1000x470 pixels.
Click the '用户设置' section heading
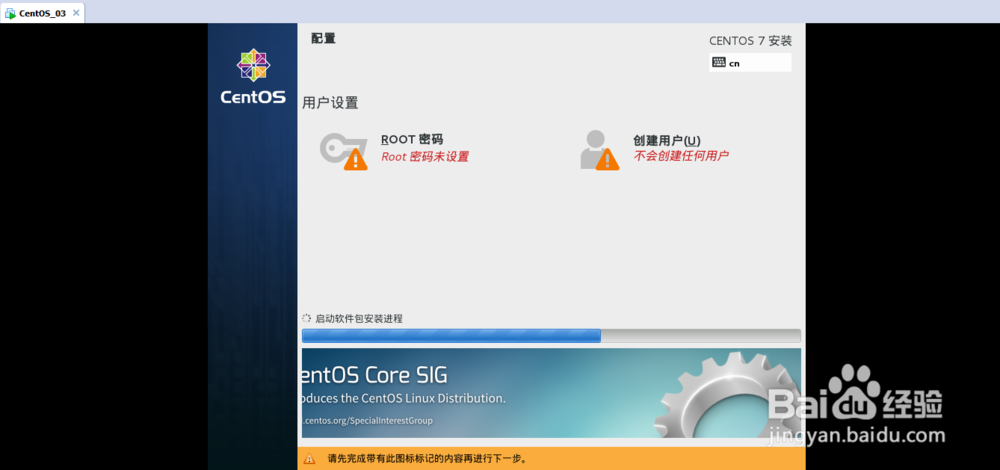pos(330,103)
